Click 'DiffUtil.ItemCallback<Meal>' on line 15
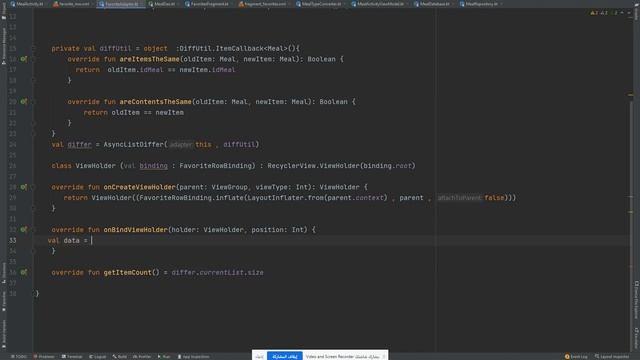The image size is (640, 360). tap(234, 49)
